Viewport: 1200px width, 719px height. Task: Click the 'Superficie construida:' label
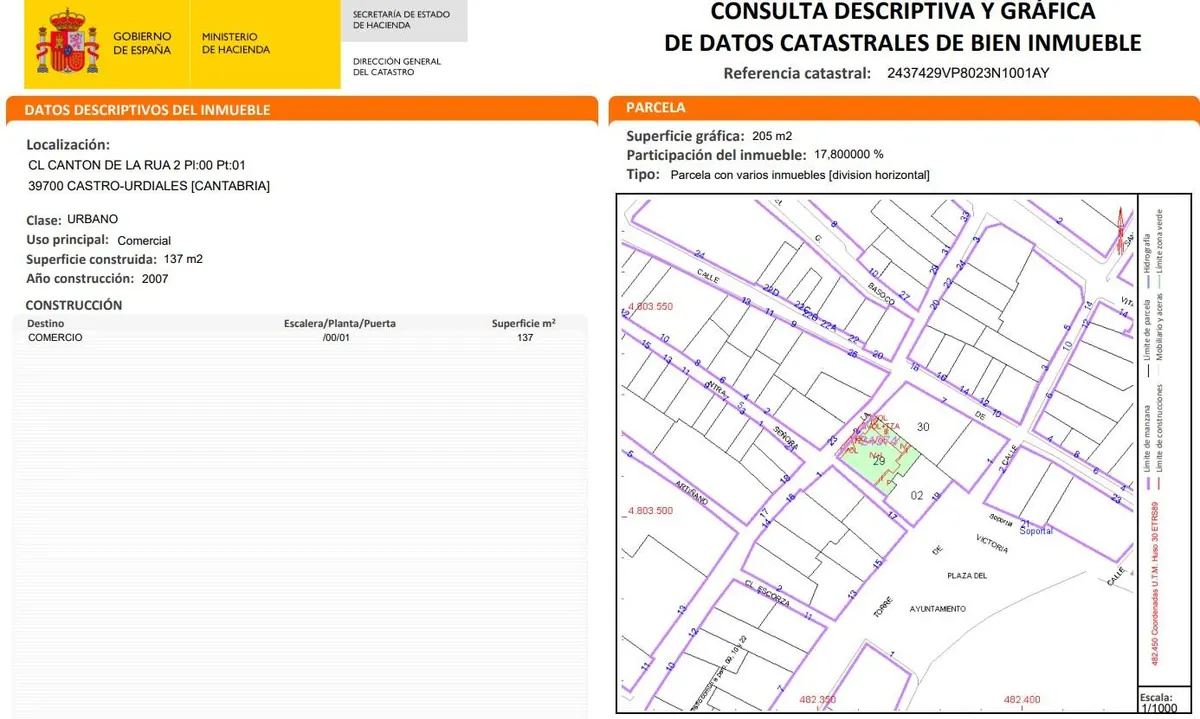point(91,259)
